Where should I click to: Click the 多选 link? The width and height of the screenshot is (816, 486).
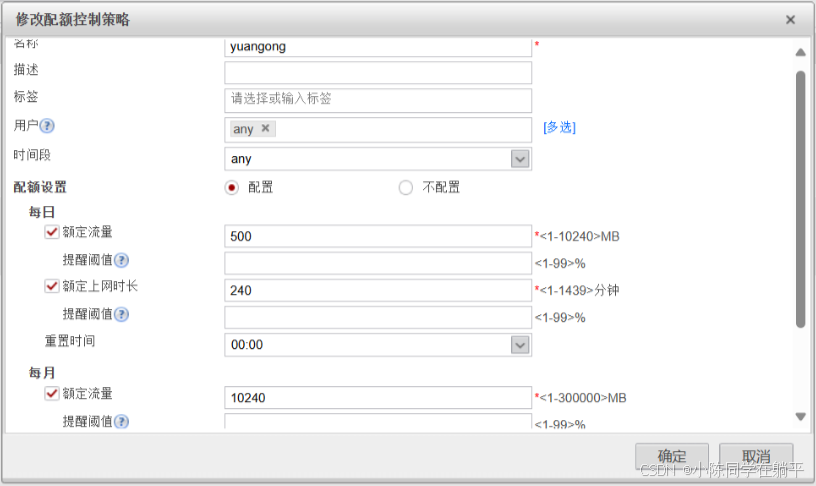559,127
